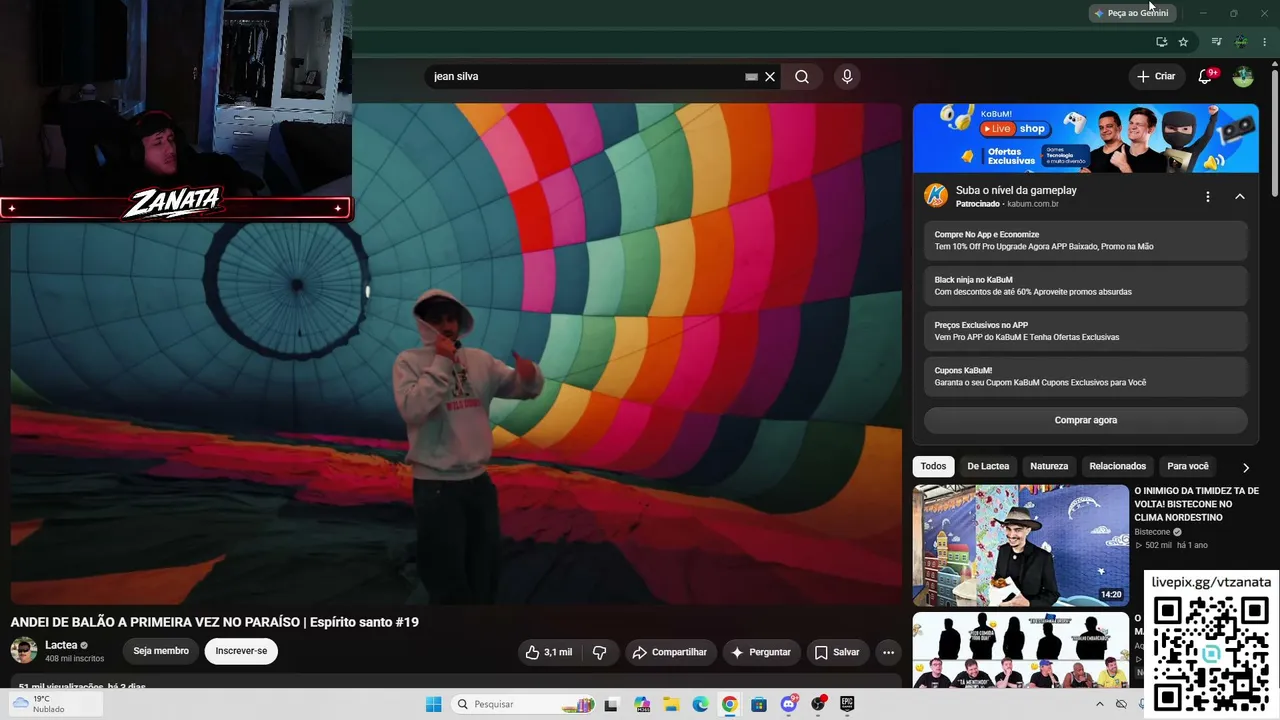Click the Seja membro button
The height and width of the screenshot is (720, 1280).
coord(161,651)
